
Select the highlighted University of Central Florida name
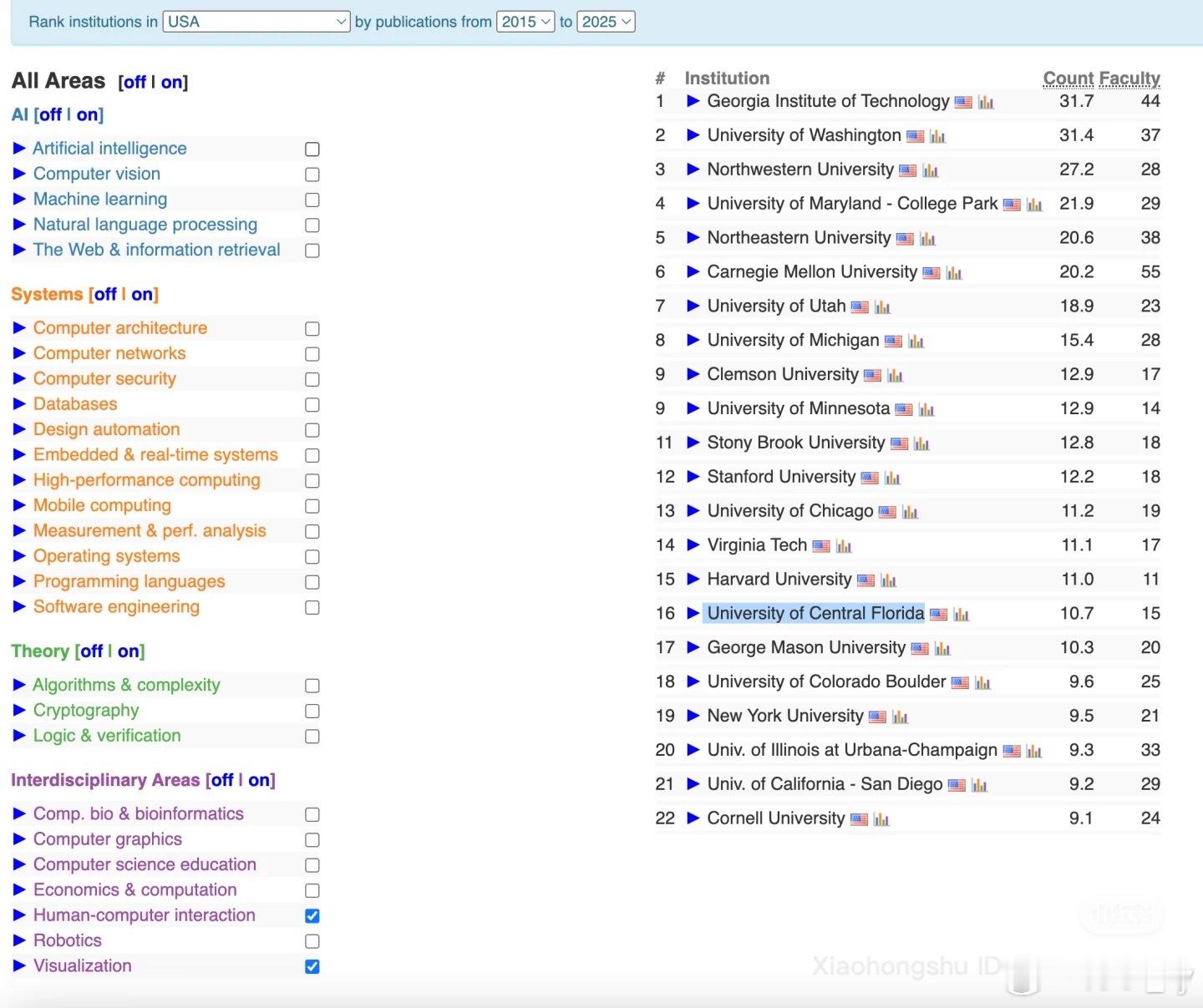pos(815,614)
